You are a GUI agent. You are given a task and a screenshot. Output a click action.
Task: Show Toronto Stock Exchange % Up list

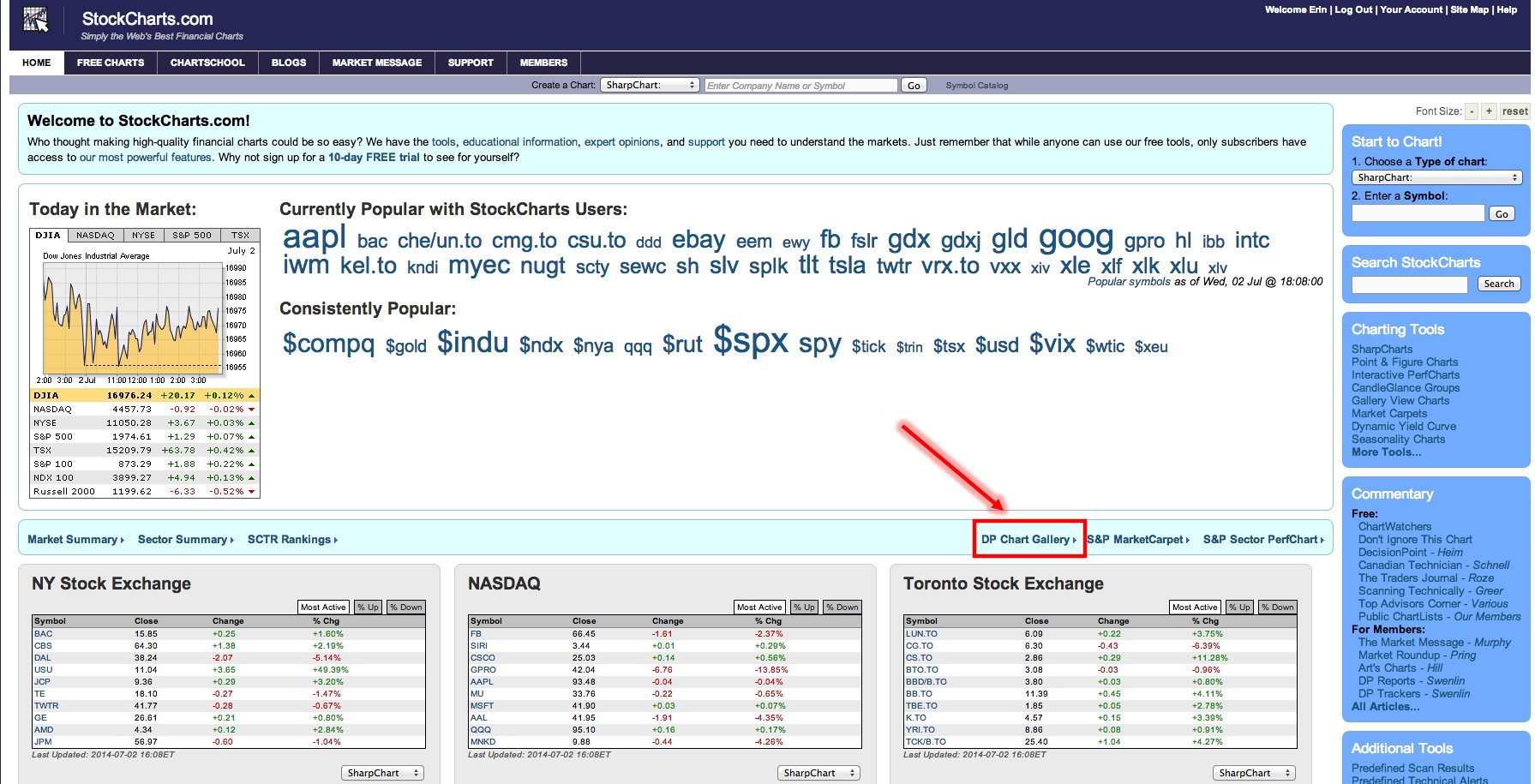tap(1240, 607)
